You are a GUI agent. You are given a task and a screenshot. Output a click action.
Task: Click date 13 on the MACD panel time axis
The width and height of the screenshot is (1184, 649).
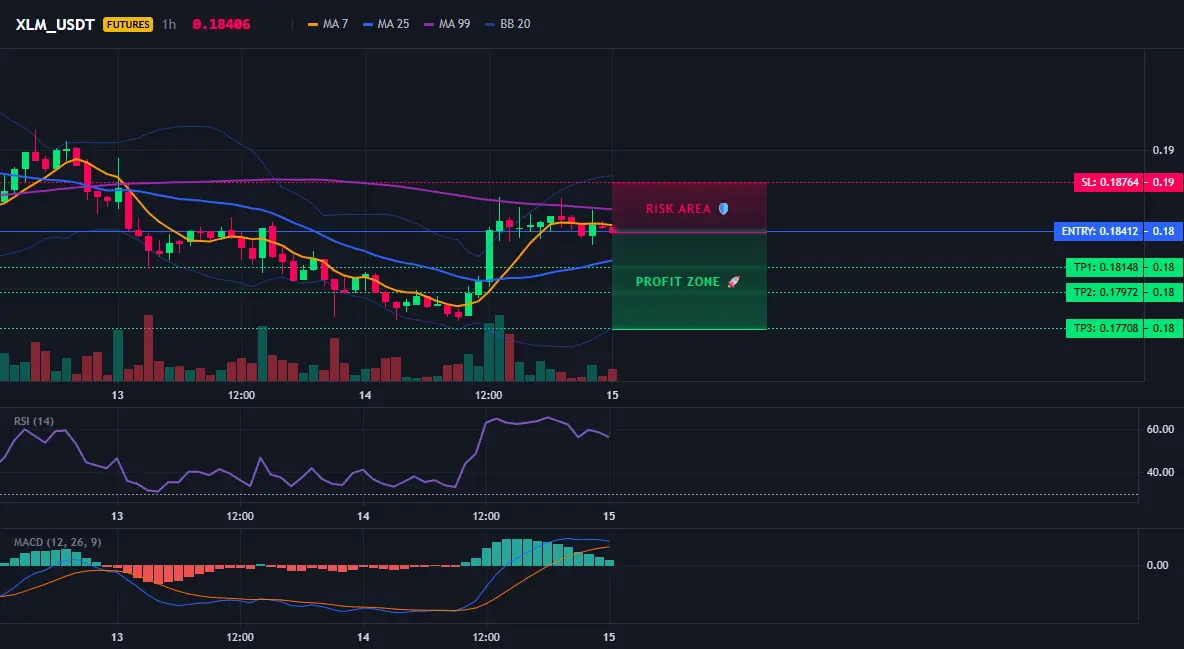tap(117, 637)
